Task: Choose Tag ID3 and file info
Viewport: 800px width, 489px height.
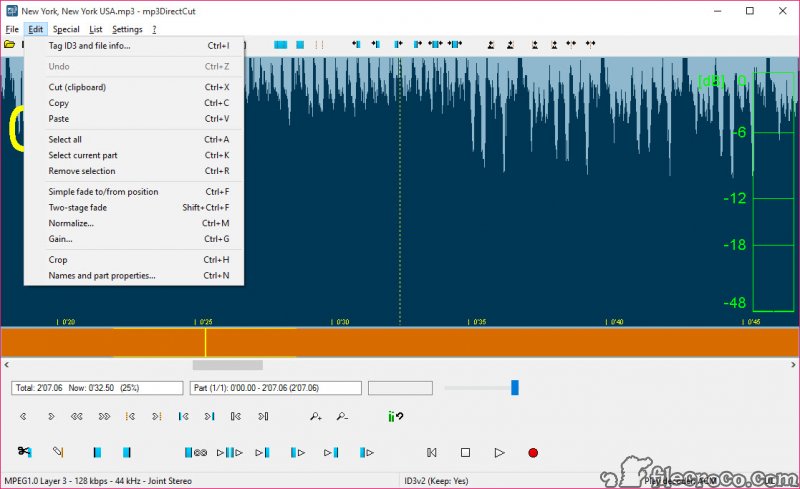Action: 134,45
